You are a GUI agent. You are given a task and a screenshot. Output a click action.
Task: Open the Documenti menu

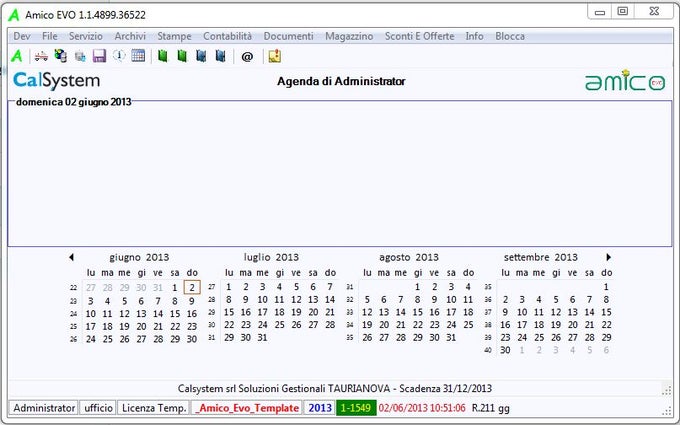pos(288,36)
